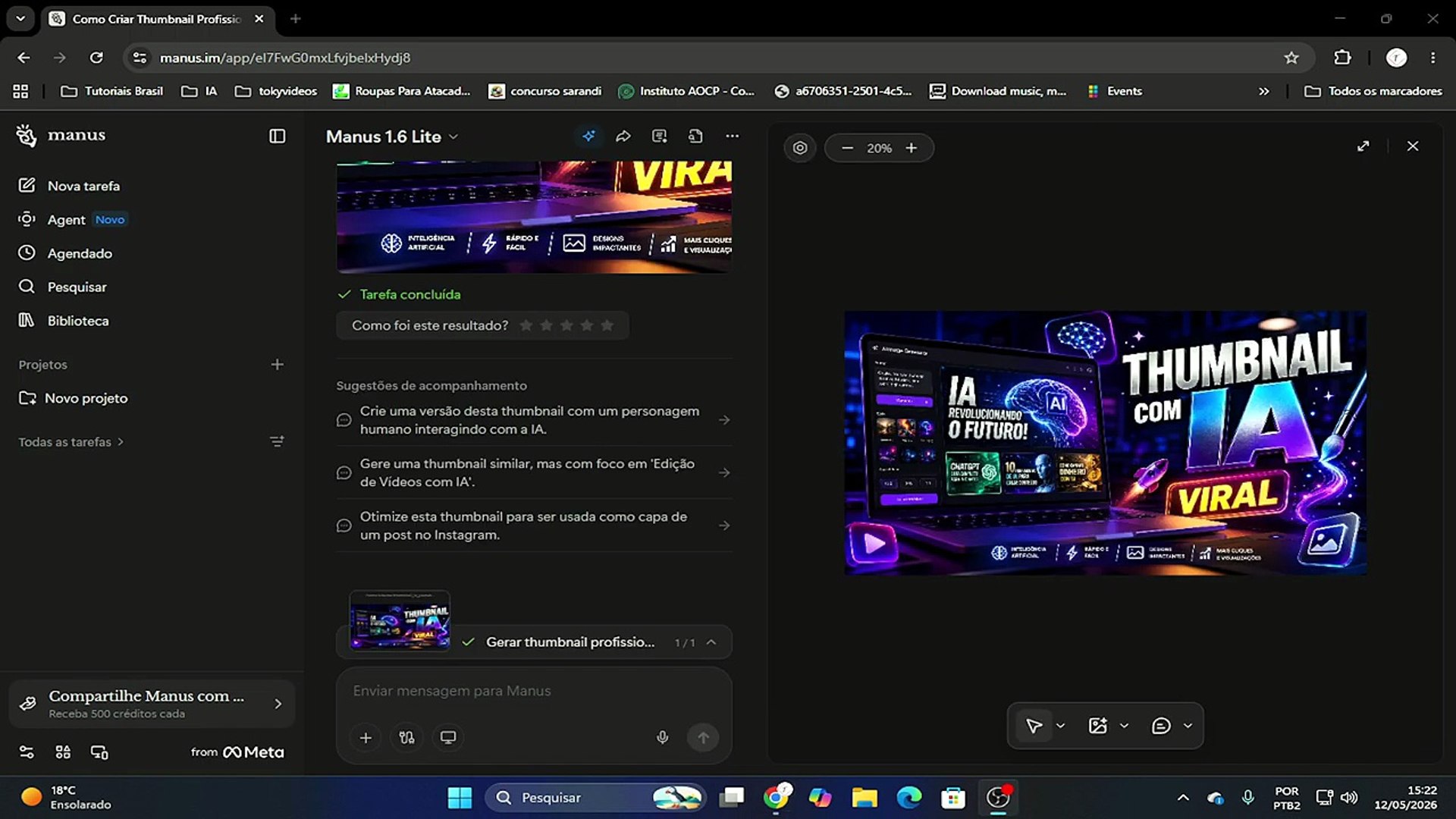Screen dimensions: 1456x819
Task: Open Instituto AOCP bookmark
Action: point(686,91)
